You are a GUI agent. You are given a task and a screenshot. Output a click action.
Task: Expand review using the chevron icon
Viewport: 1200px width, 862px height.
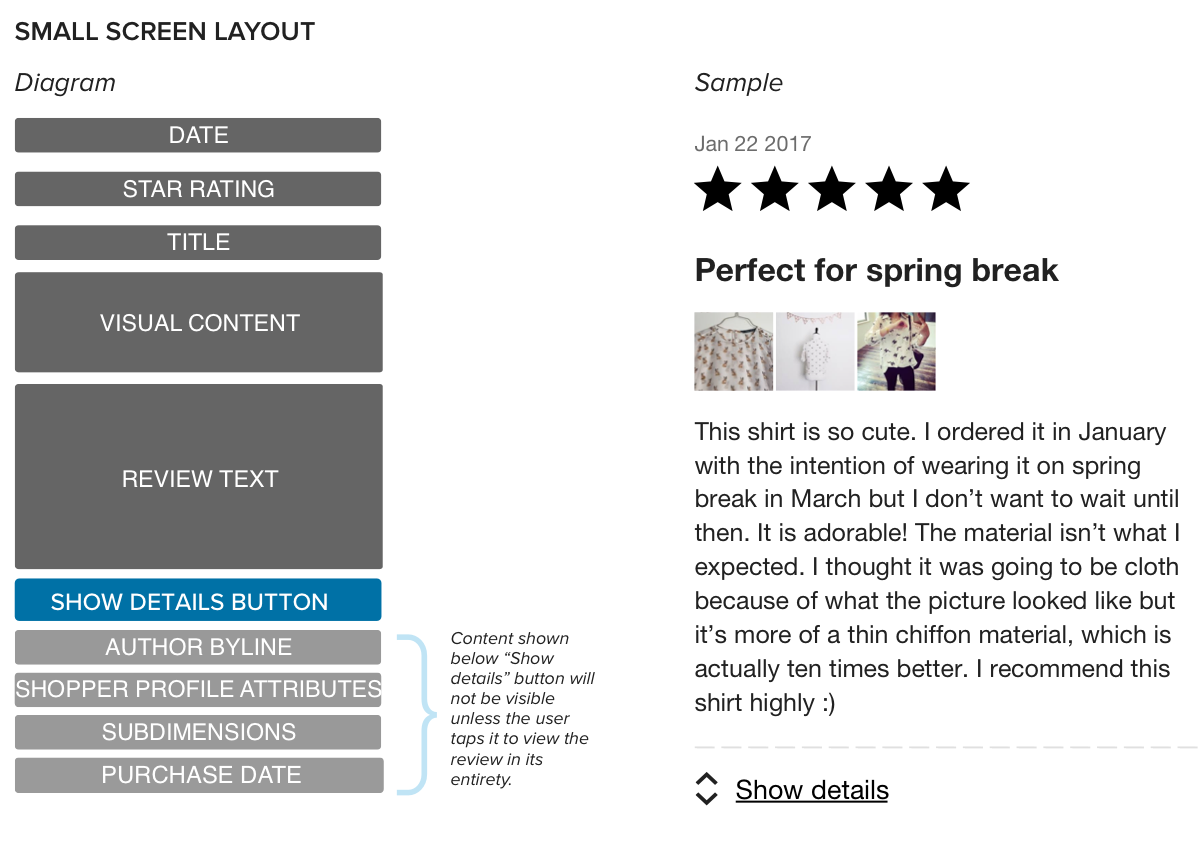click(x=707, y=789)
